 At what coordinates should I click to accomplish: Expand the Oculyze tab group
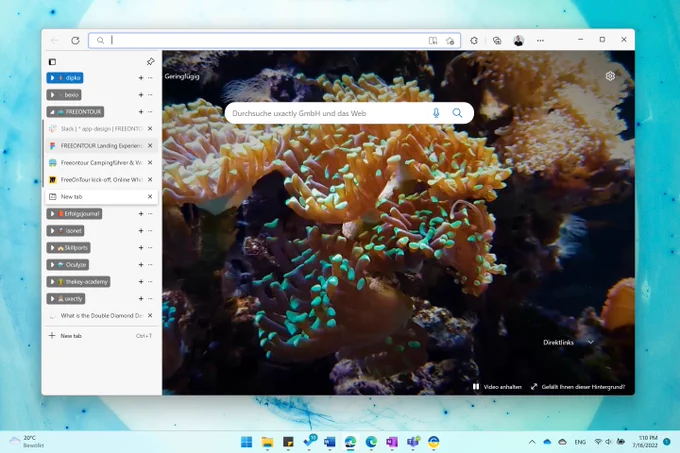click(52, 264)
